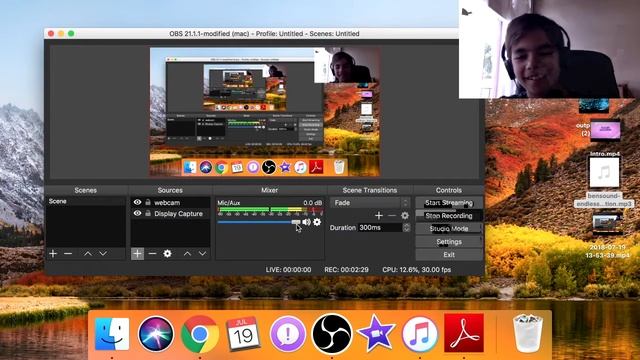
Task: Click Mixer panel header
Action: [269, 190]
